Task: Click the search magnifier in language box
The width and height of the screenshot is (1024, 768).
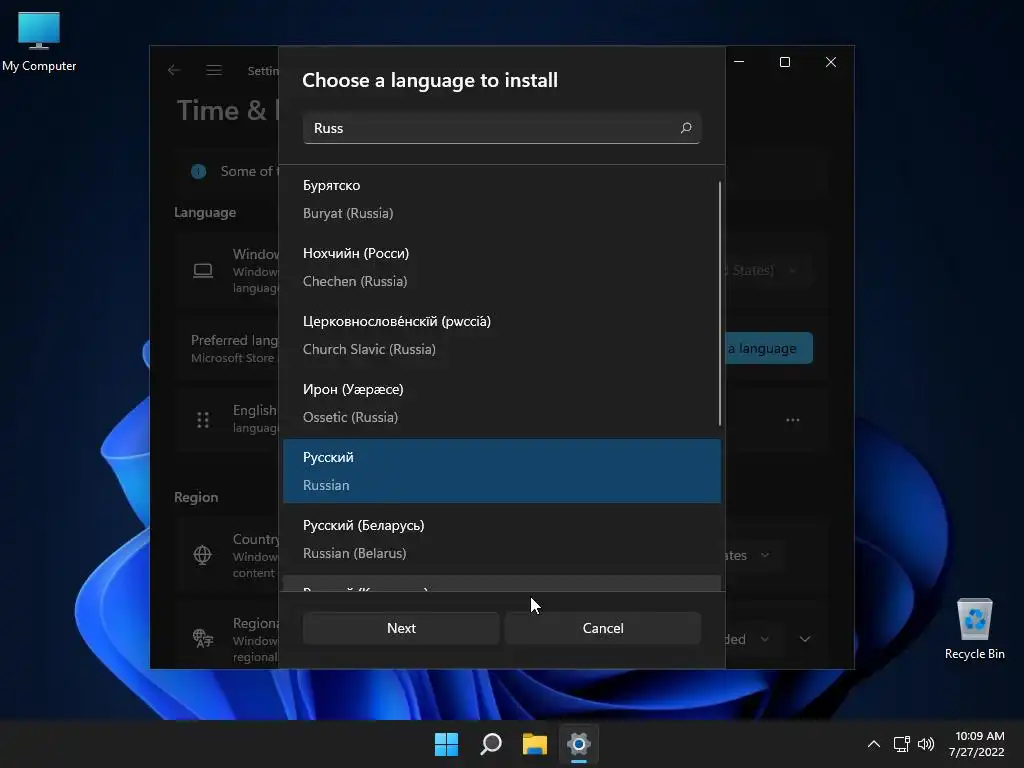Action: 686,128
